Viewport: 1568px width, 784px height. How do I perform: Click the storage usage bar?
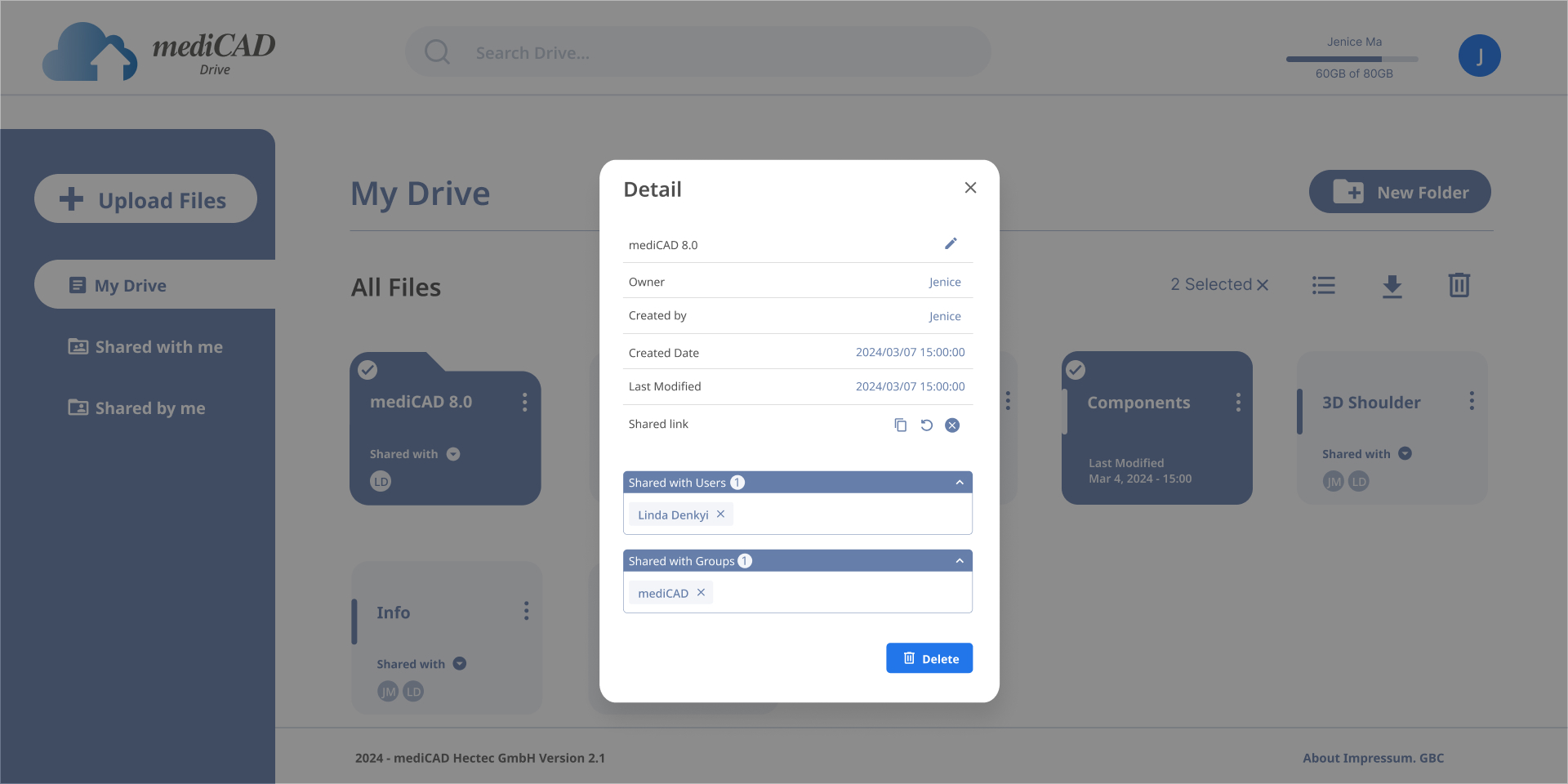(1352, 59)
